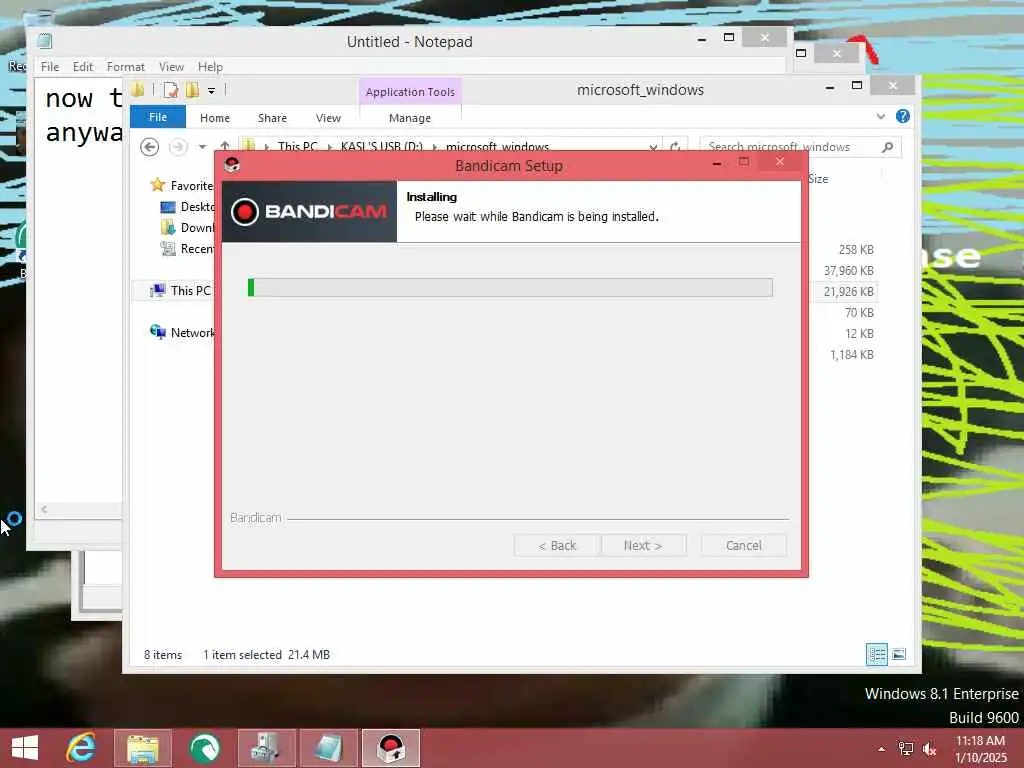Click Explorer forward navigation arrow

pyautogui.click(x=178, y=147)
